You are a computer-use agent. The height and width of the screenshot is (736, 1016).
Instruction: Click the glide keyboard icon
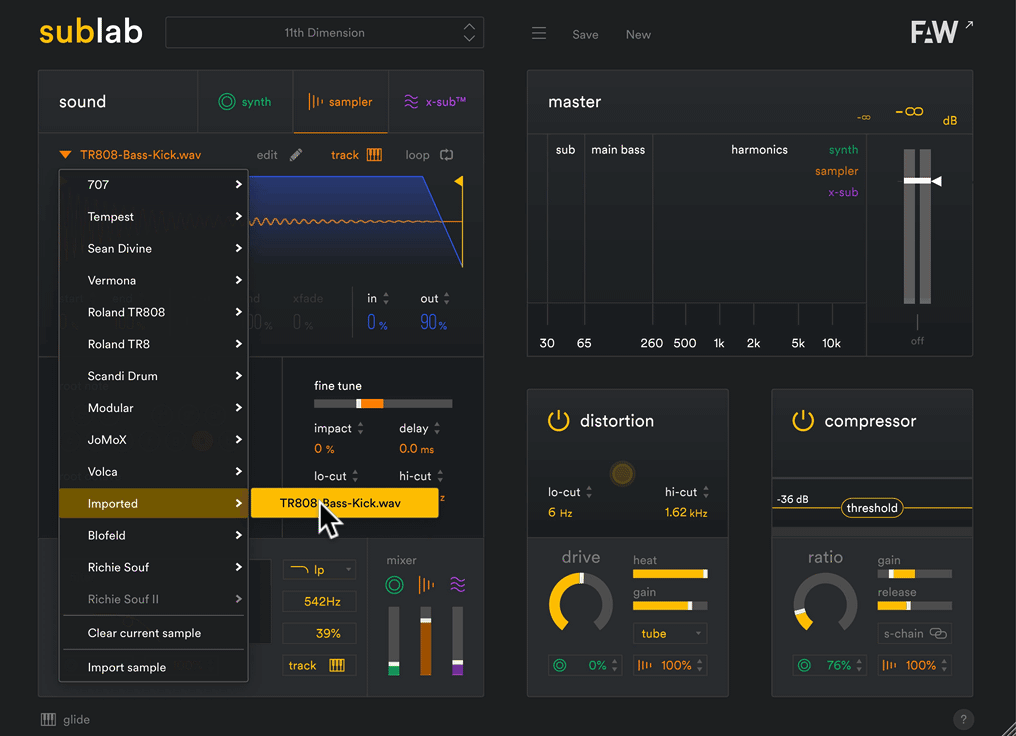[x=49, y=719]
